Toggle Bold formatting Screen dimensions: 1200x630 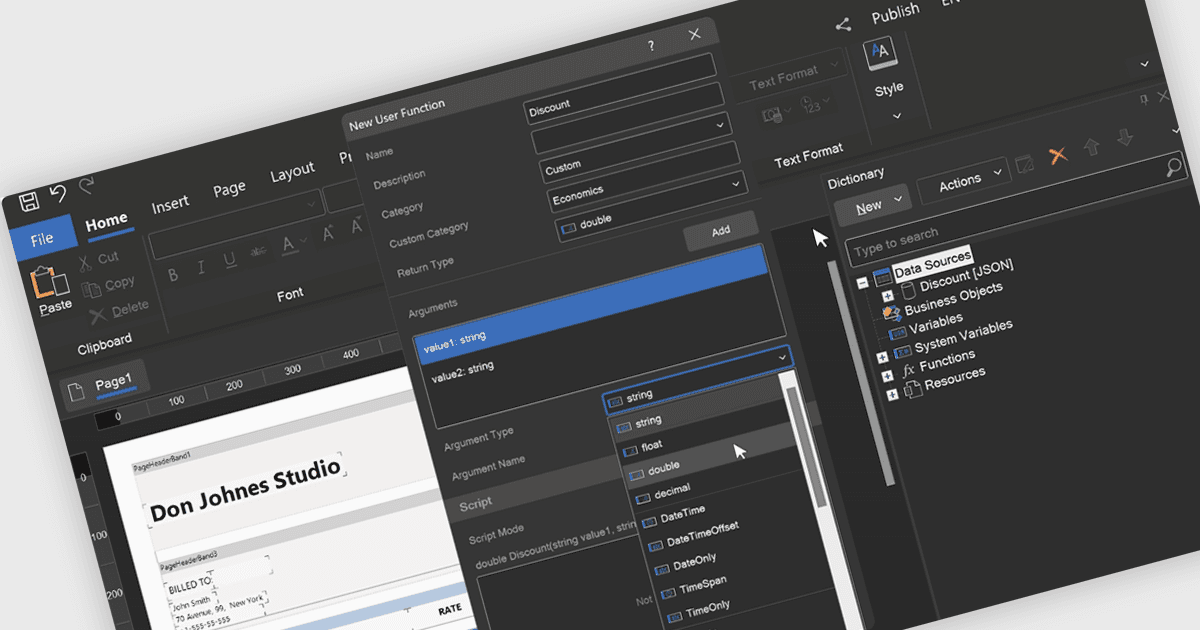point(173,274)
